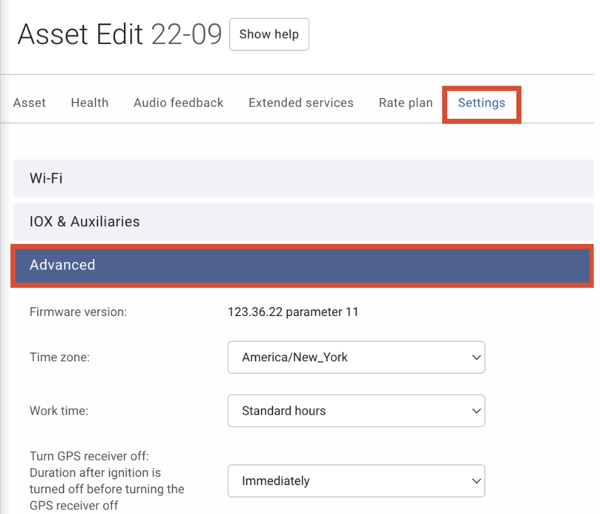The height and width of the screenshot is (514, 600).
Task: Go to Extended services tab
Action: [x=301, y=103]
